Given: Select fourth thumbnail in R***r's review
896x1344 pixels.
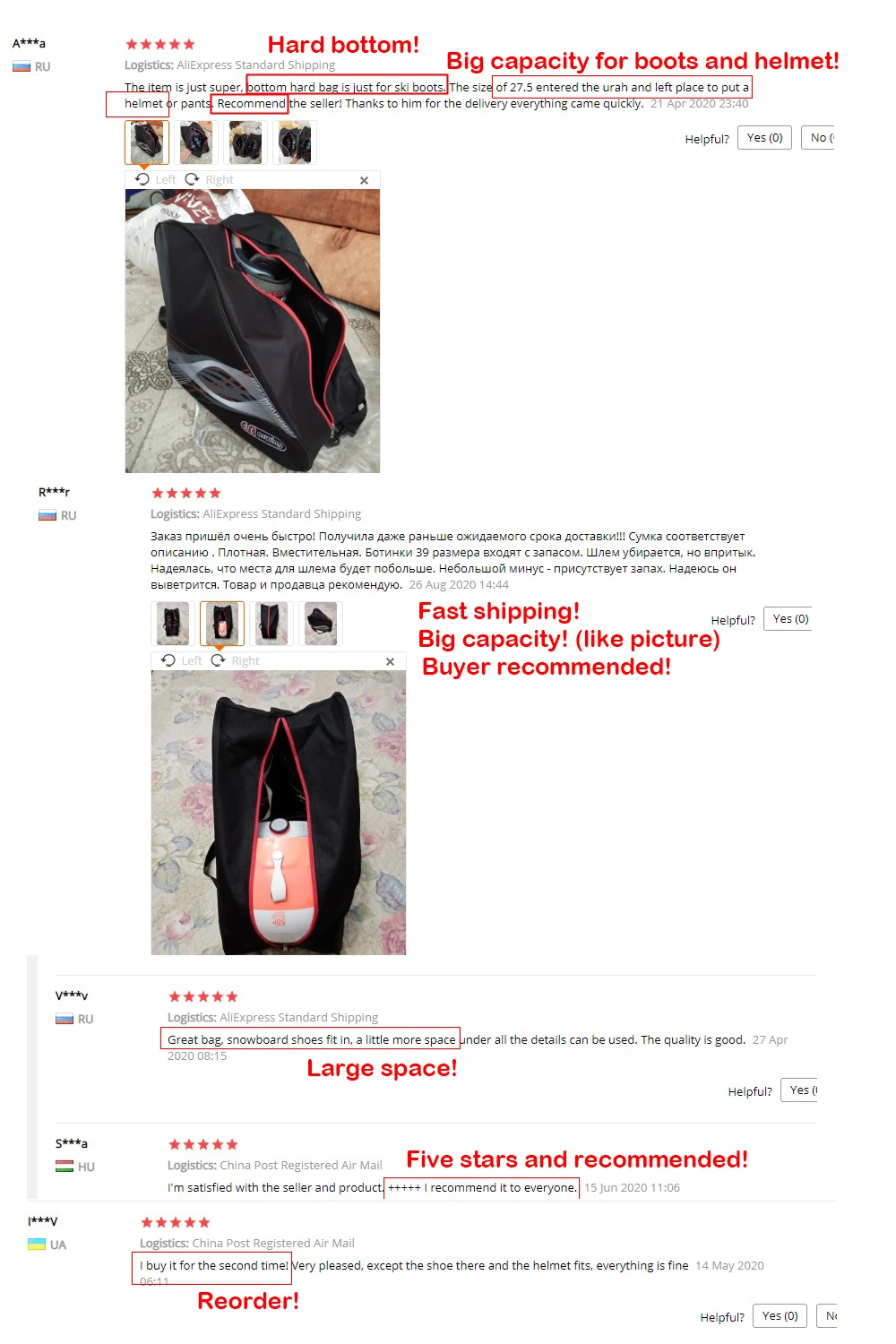Looking at the screenshot, I should (321, 624).
